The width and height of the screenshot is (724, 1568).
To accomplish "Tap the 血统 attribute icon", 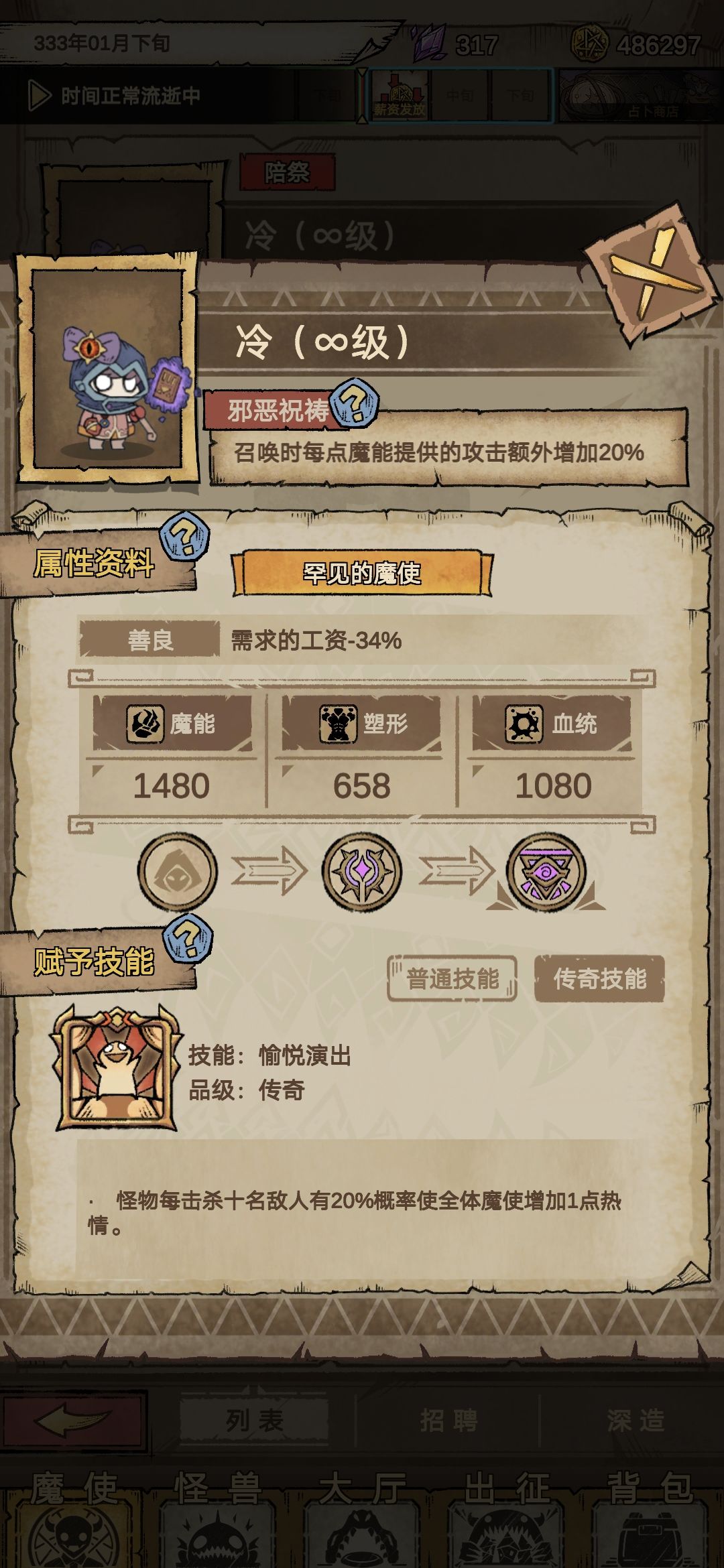I will (x=524, y=724).
